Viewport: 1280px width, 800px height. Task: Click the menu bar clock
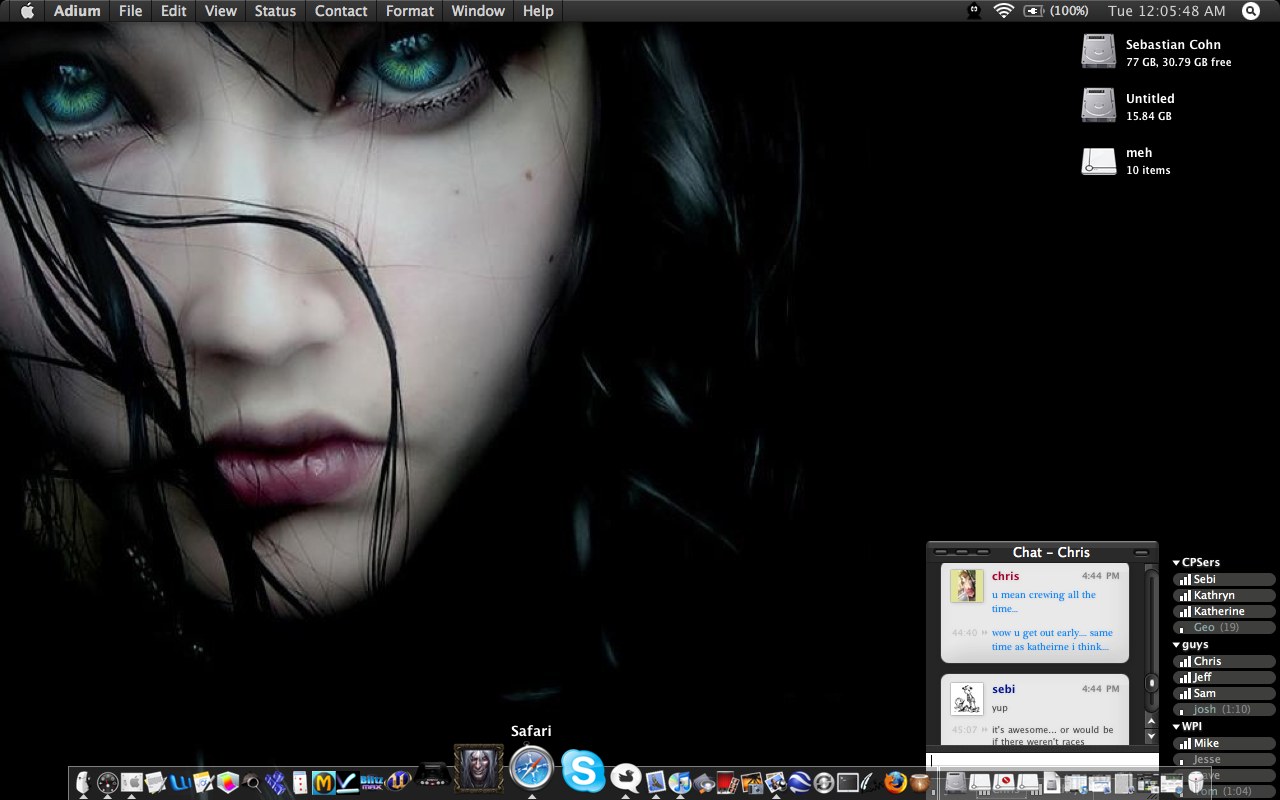[x=1166, y=11]
